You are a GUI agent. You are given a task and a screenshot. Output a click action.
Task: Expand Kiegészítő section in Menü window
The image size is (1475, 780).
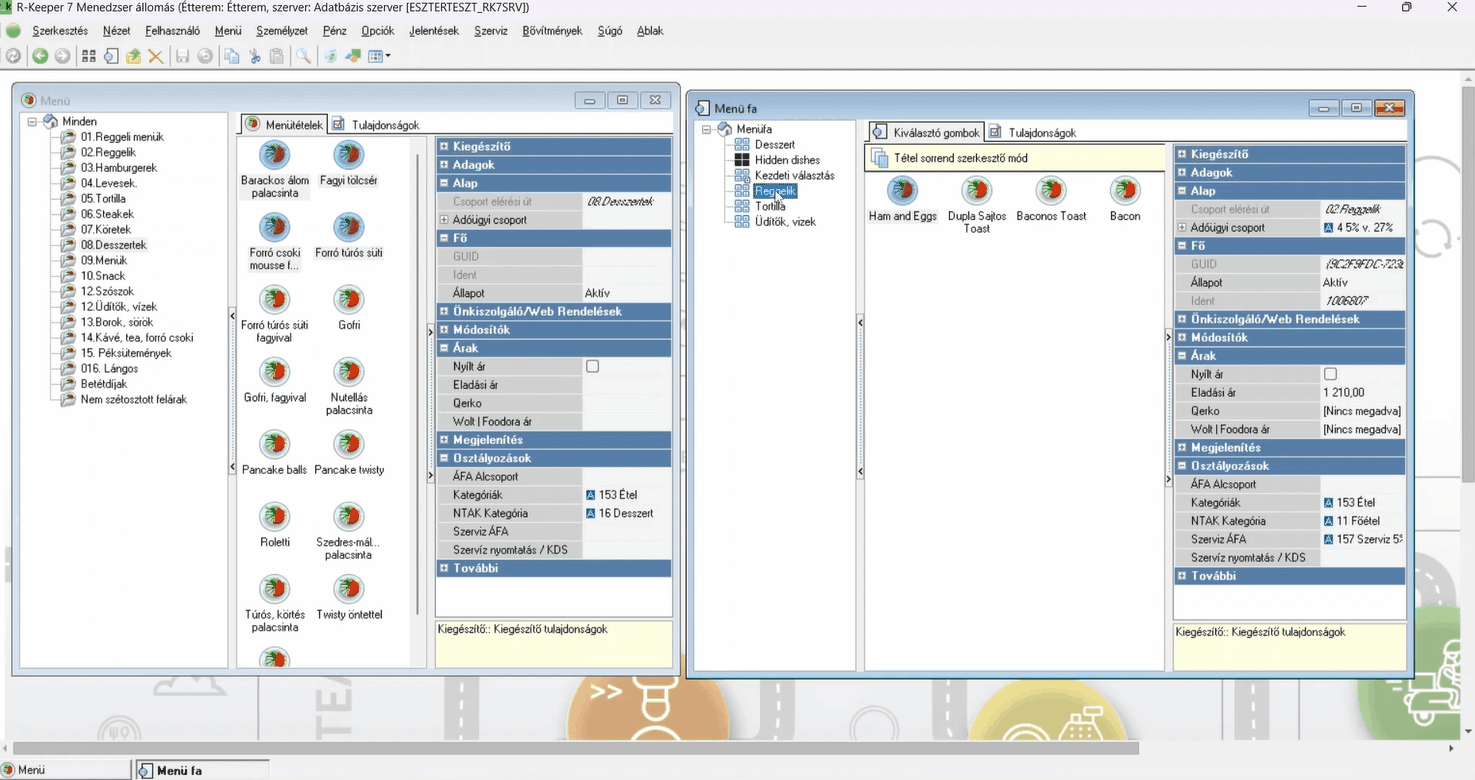coord(444,146)
